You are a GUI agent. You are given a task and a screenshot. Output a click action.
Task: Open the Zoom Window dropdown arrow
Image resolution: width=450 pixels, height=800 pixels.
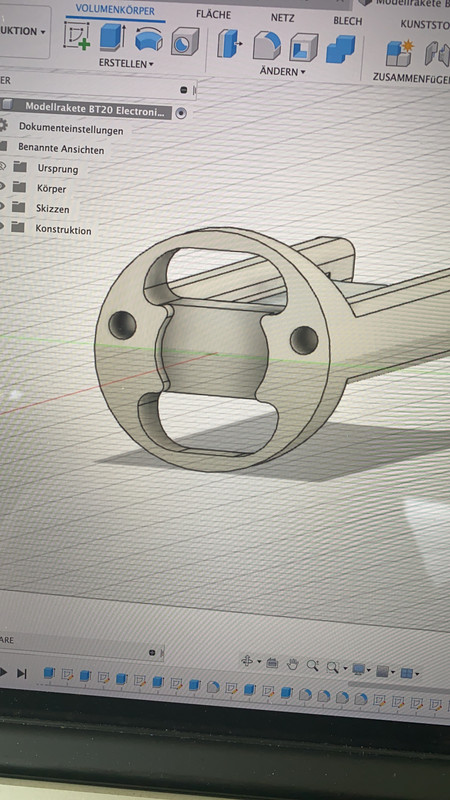pos(345,668)
